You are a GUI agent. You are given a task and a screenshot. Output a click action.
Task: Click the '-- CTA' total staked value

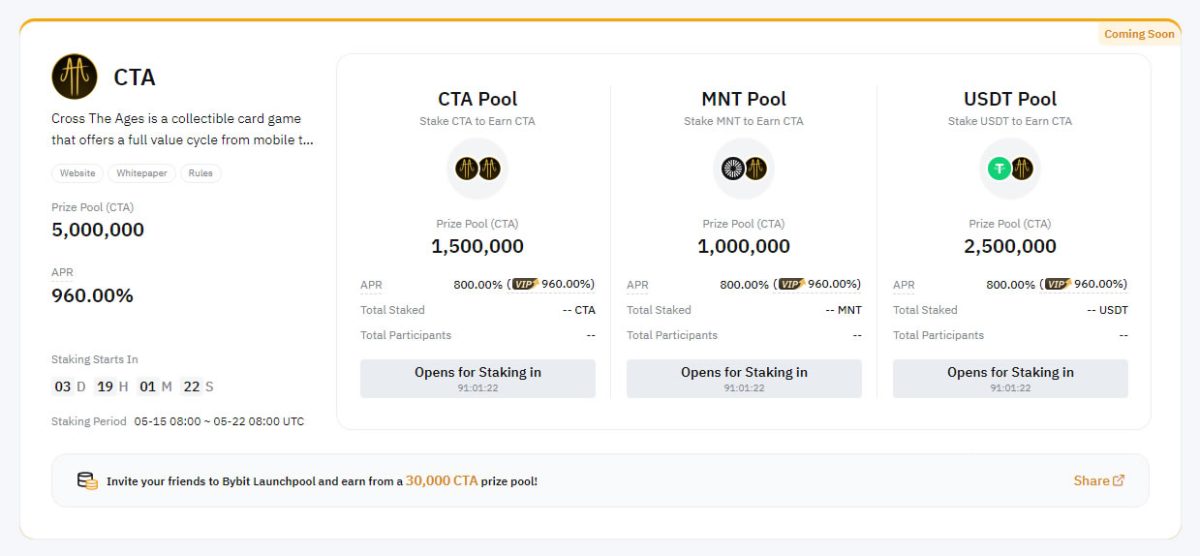(579, 310)
